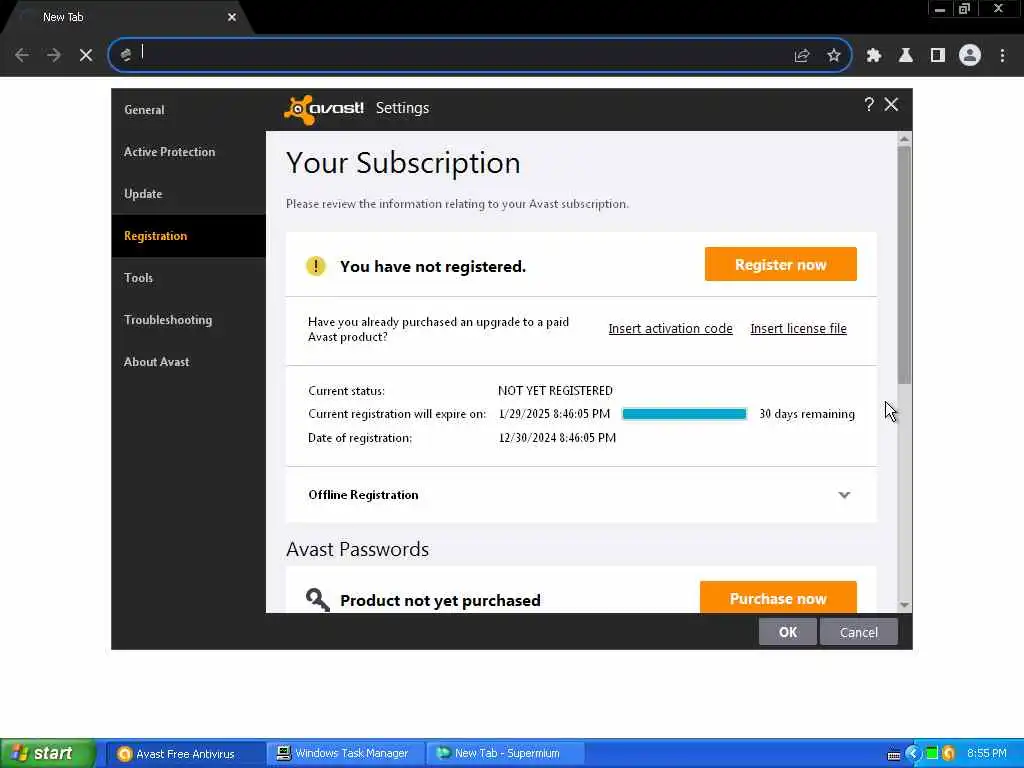Click 'Product not yet purchased' text

440,600
